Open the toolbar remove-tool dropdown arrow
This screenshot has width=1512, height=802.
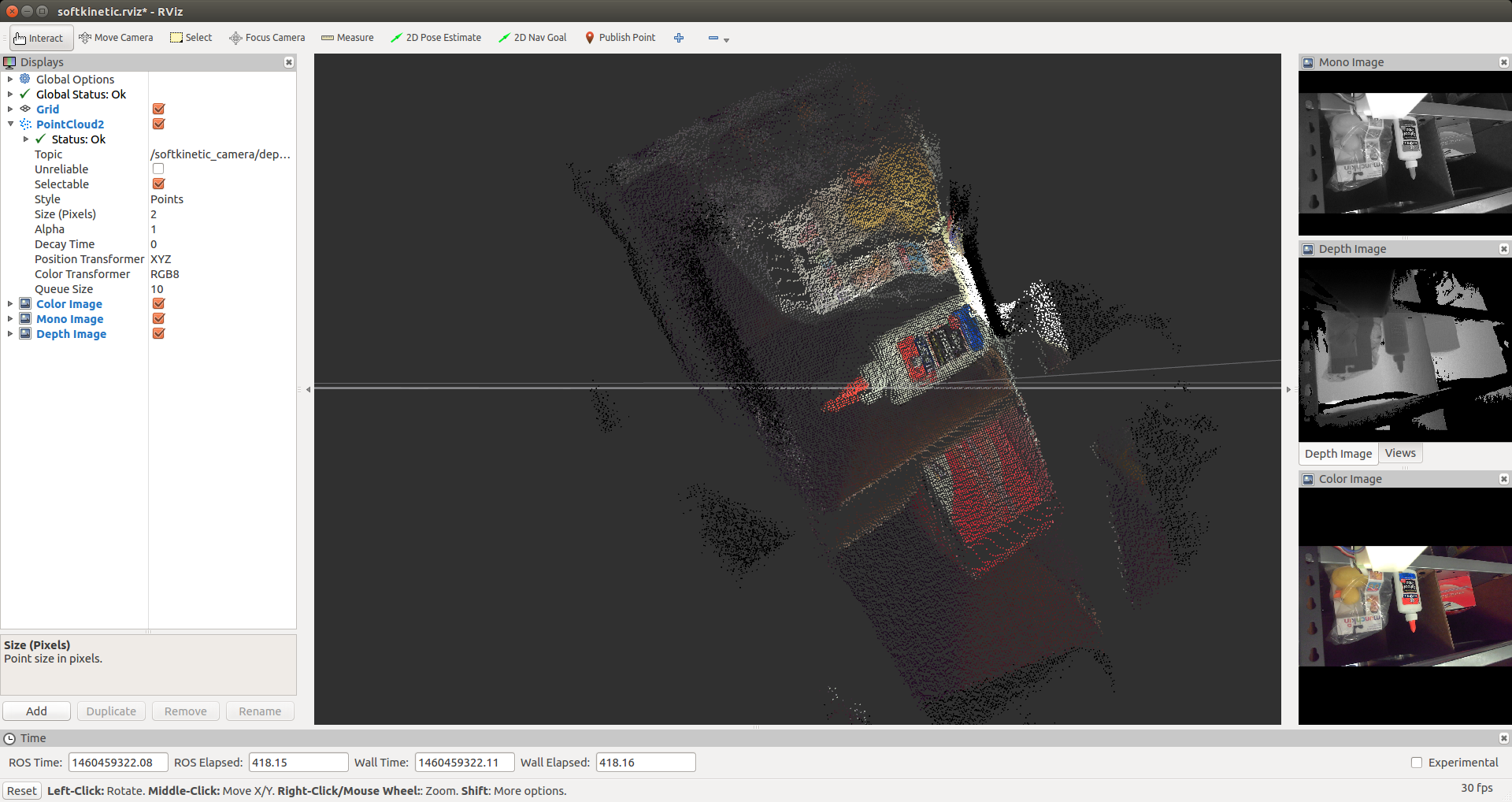click(x=726, y=39)
